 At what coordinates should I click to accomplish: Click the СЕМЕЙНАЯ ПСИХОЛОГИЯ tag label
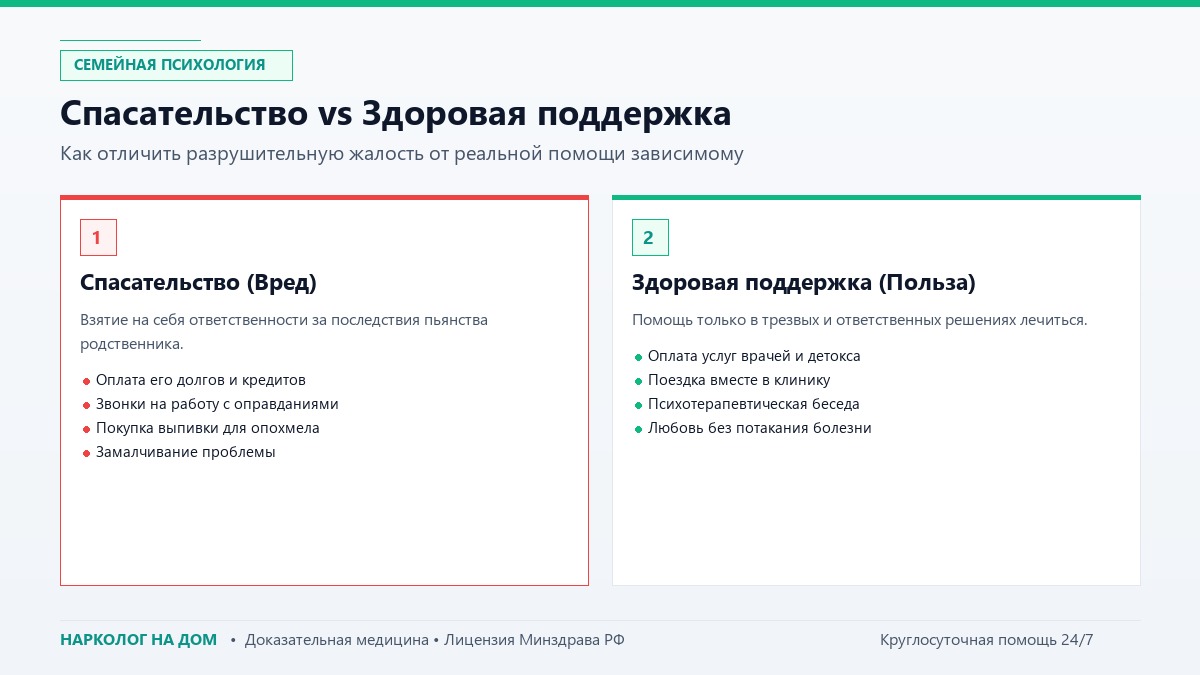(176, 65)
